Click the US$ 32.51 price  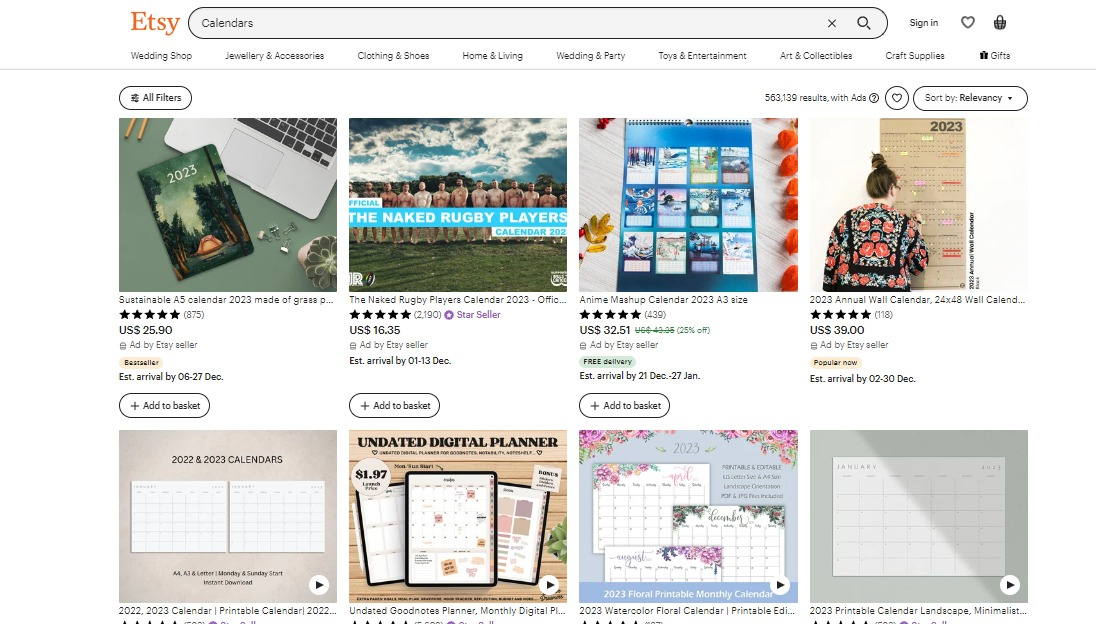click(x=605, y=330)
